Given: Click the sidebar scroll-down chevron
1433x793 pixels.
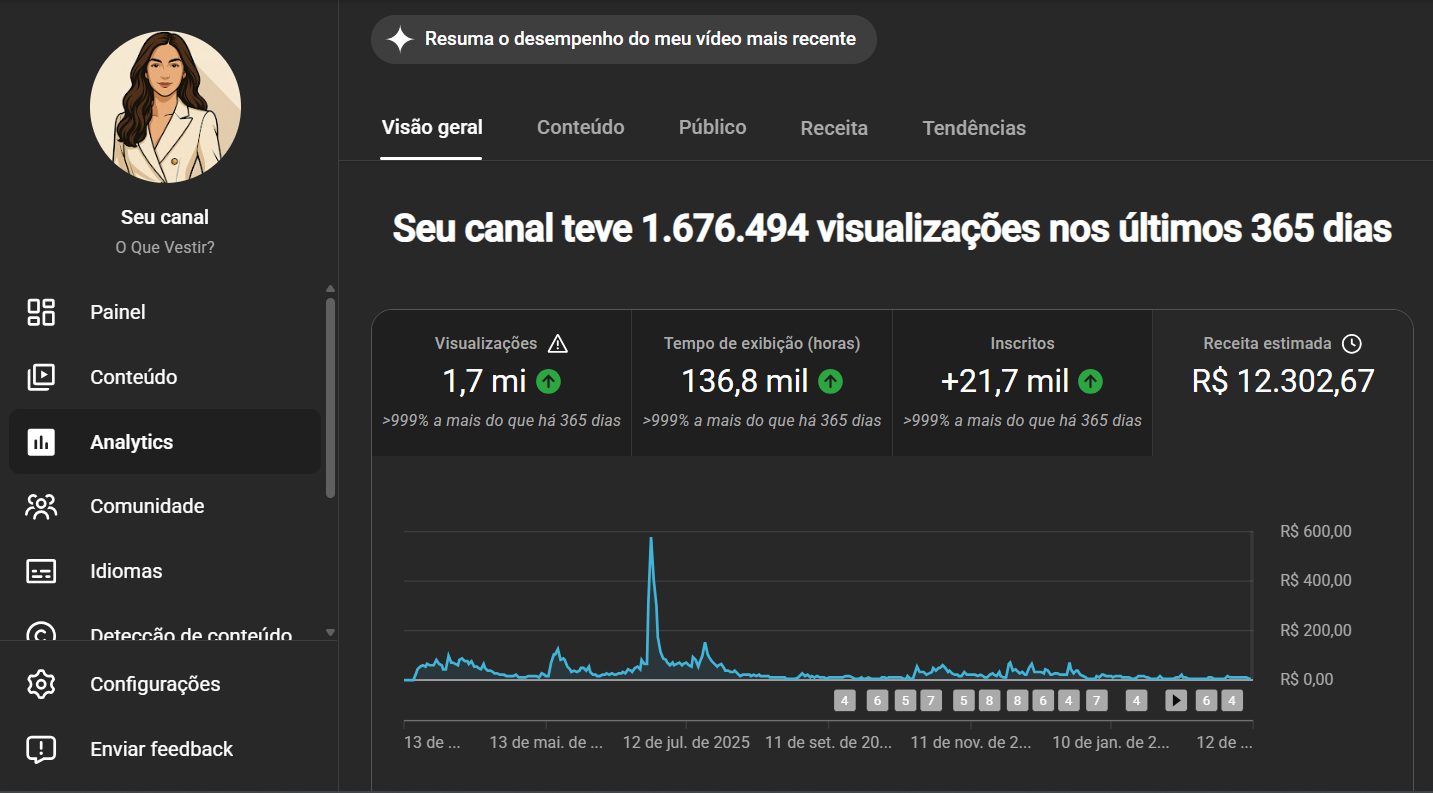Looking at the screenshot, I should 330,632.
